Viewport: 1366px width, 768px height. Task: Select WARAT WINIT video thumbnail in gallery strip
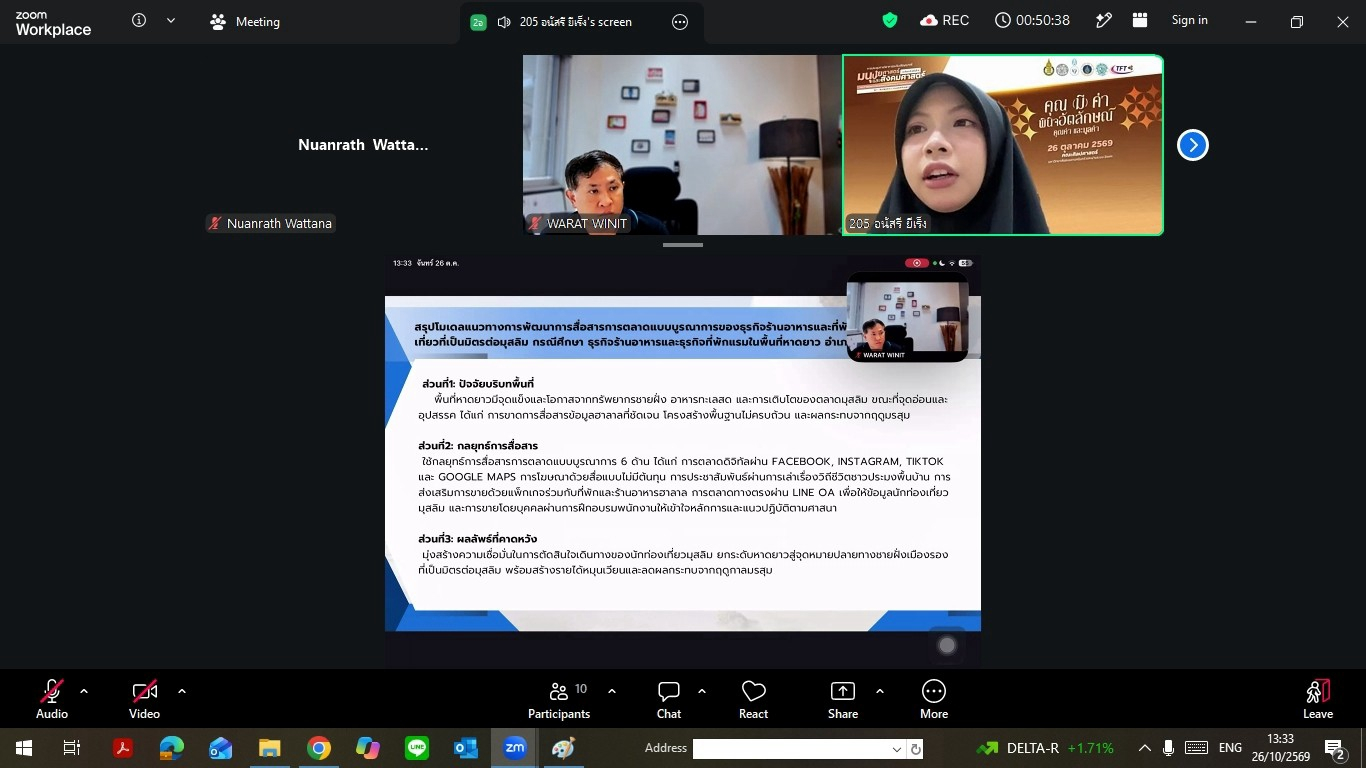682,145
